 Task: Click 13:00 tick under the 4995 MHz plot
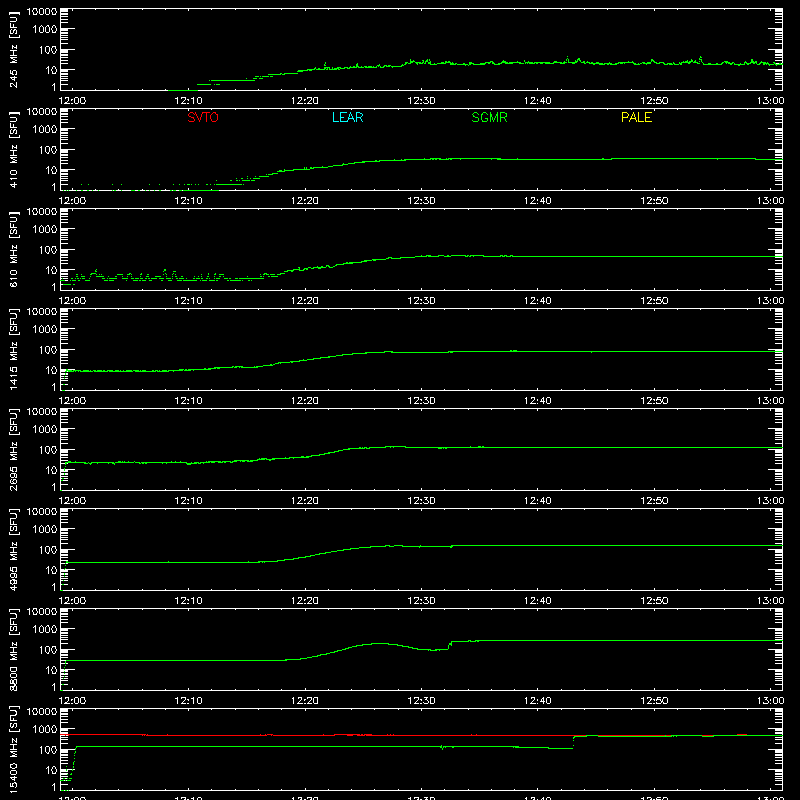pos(770,601)
